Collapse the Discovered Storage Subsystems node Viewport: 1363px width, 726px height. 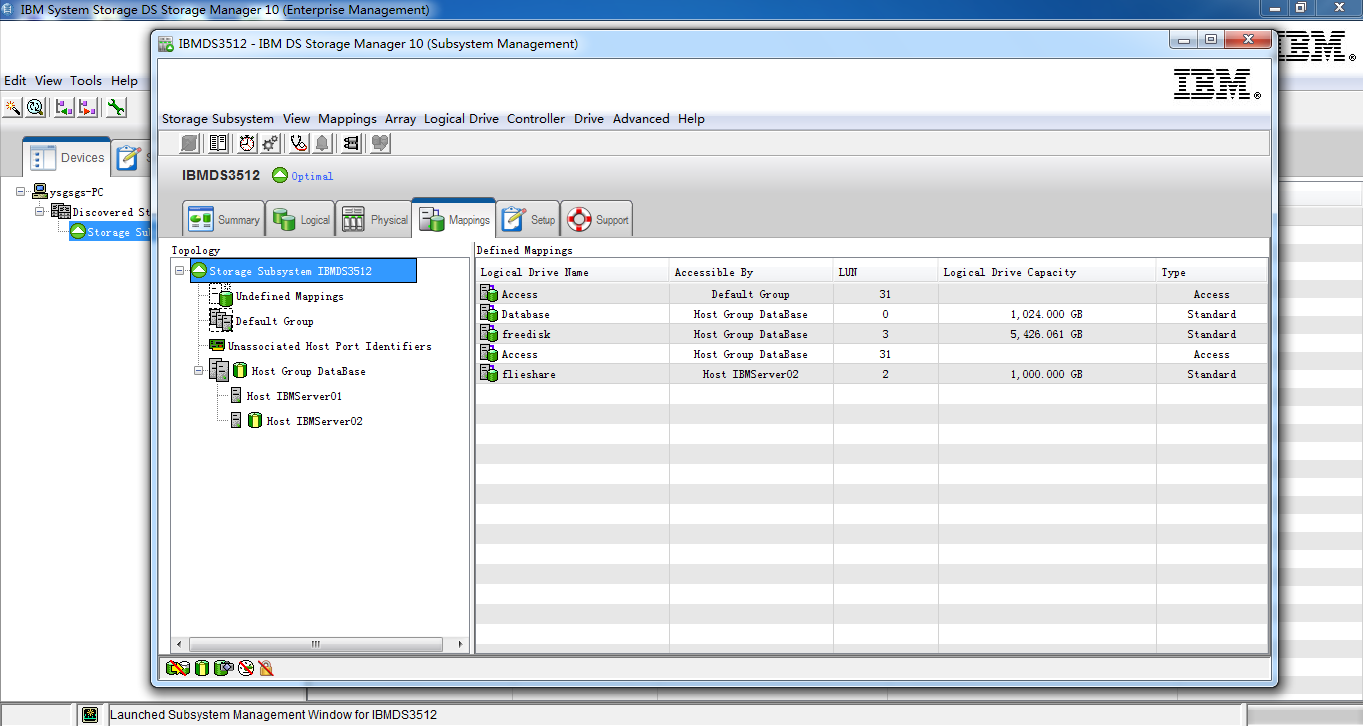[x=40, y=211]
